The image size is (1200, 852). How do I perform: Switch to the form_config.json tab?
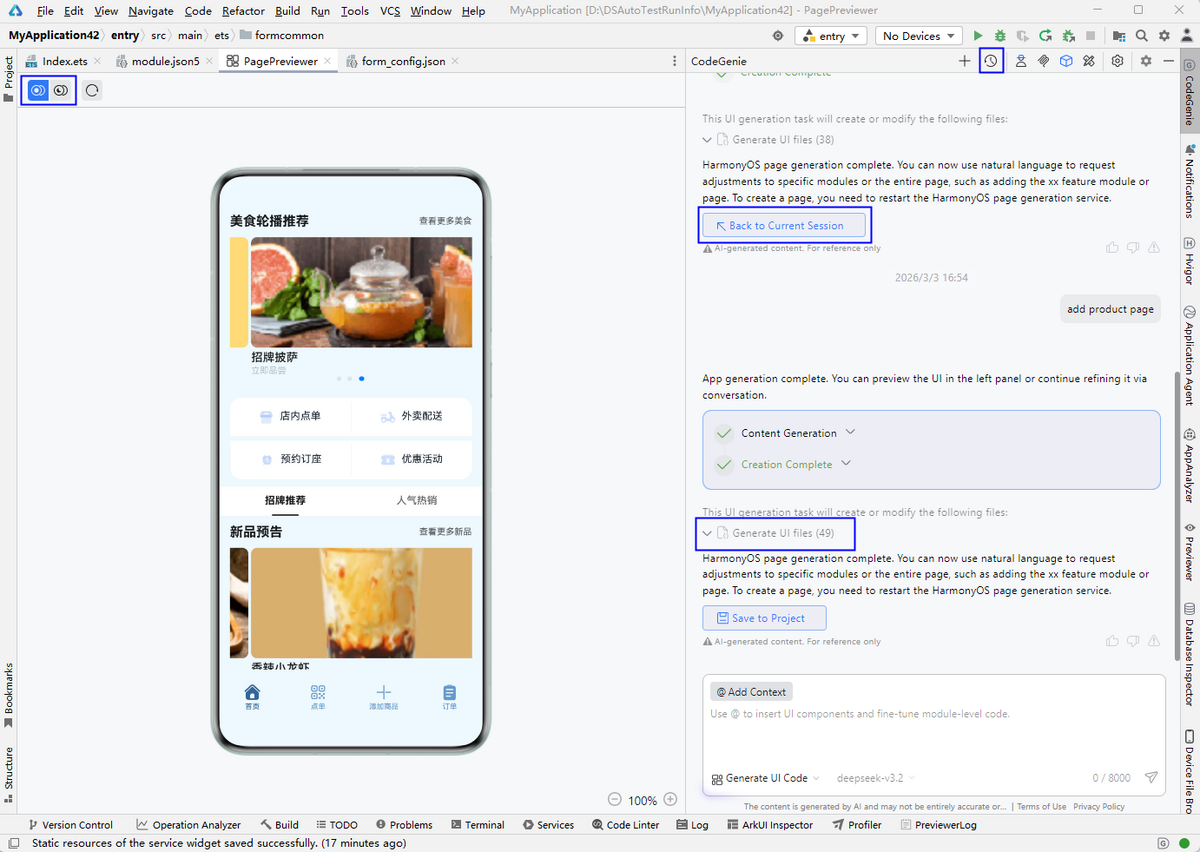pyautogui.click(x=403, y=61)
